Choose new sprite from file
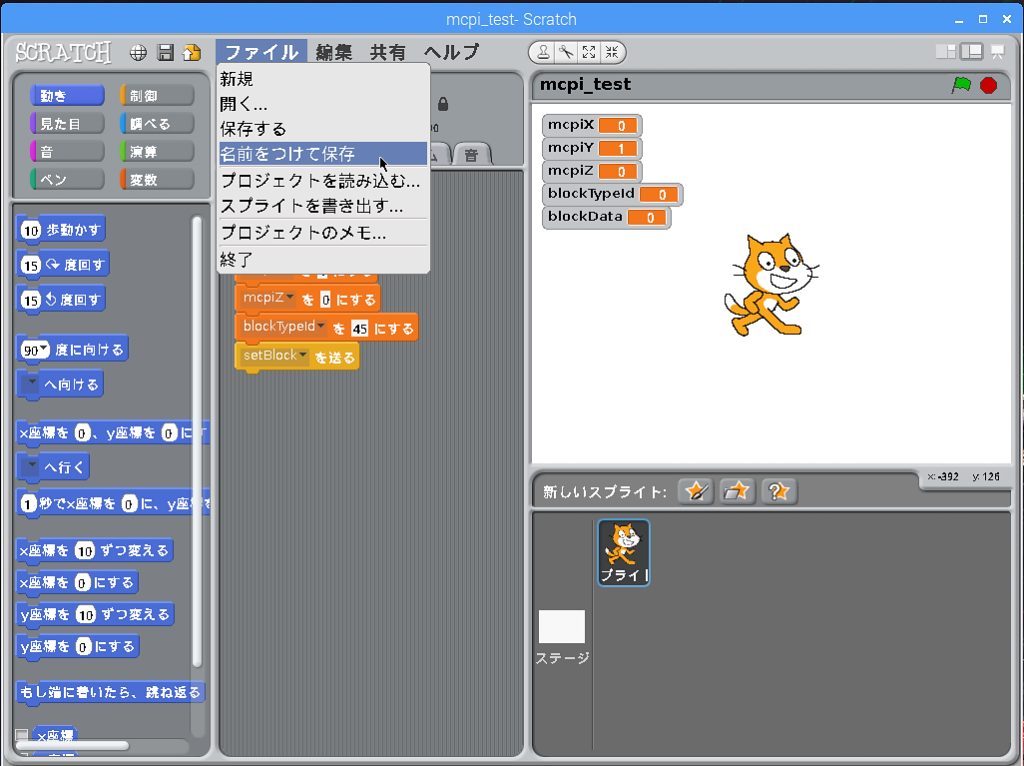Viewport: 1024px width, 766px height. tap(737, 491)
